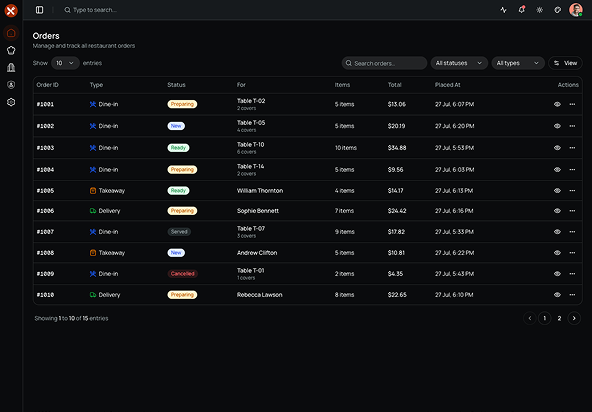Open the chef hat kitchen icon

[x=11, y=50]
